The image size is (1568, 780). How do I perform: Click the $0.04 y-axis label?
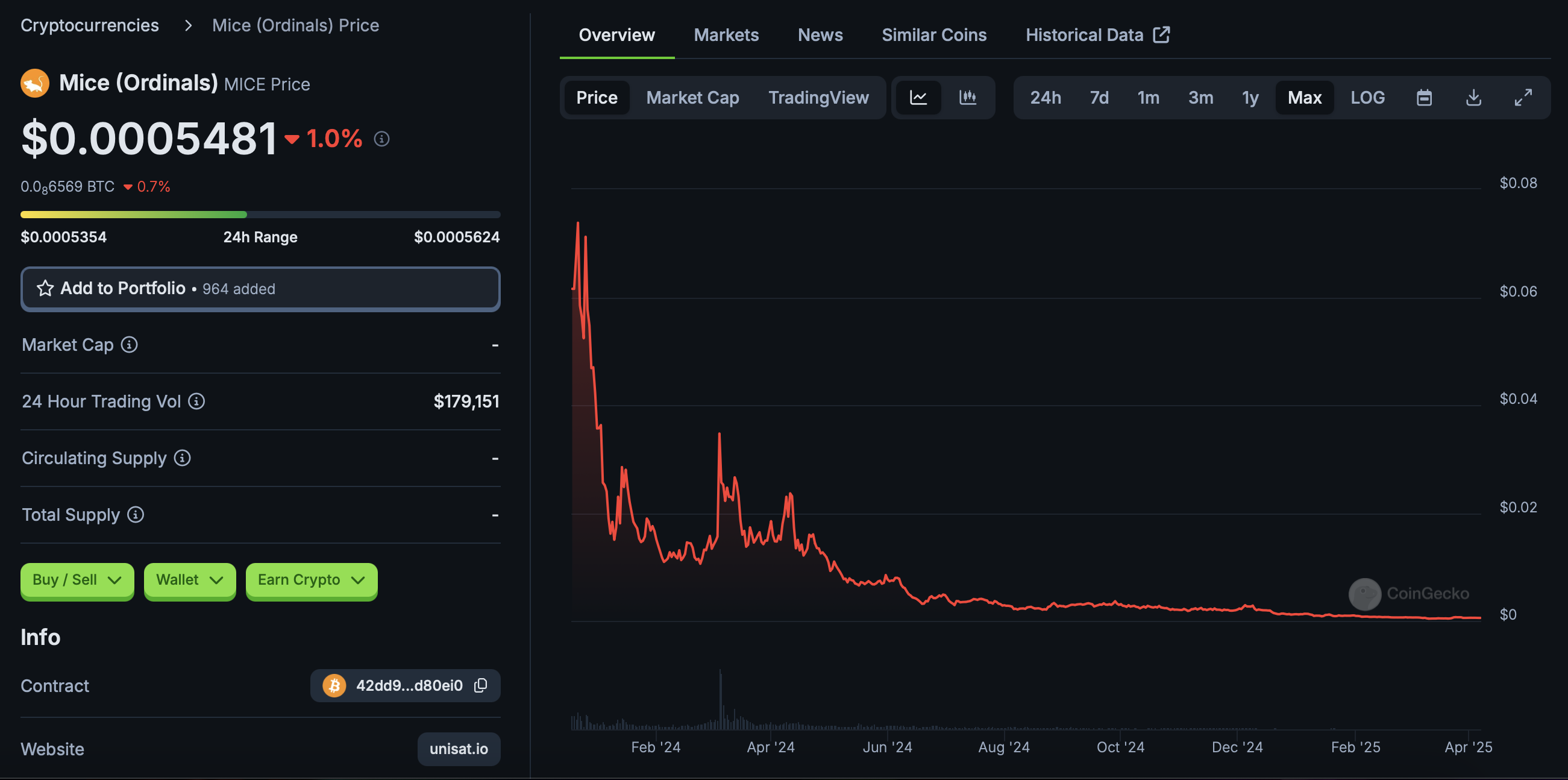(x=1518, y=399)
